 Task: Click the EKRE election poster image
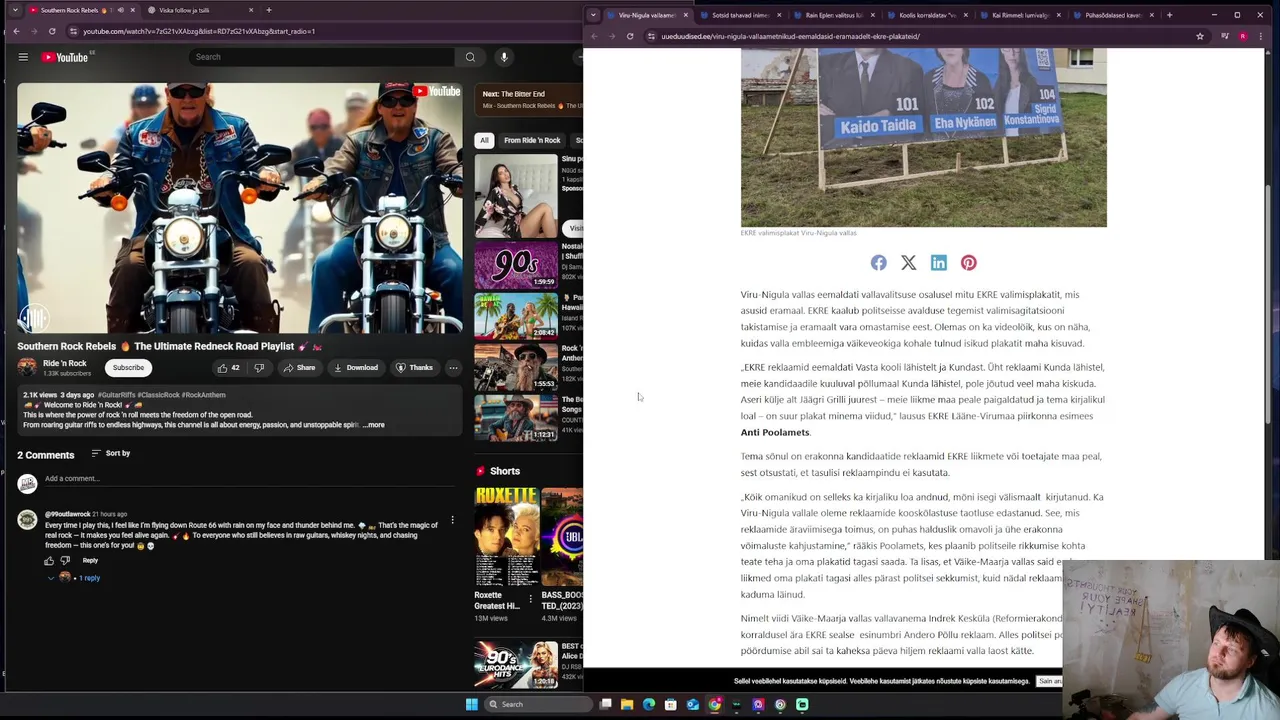[924, 138]
